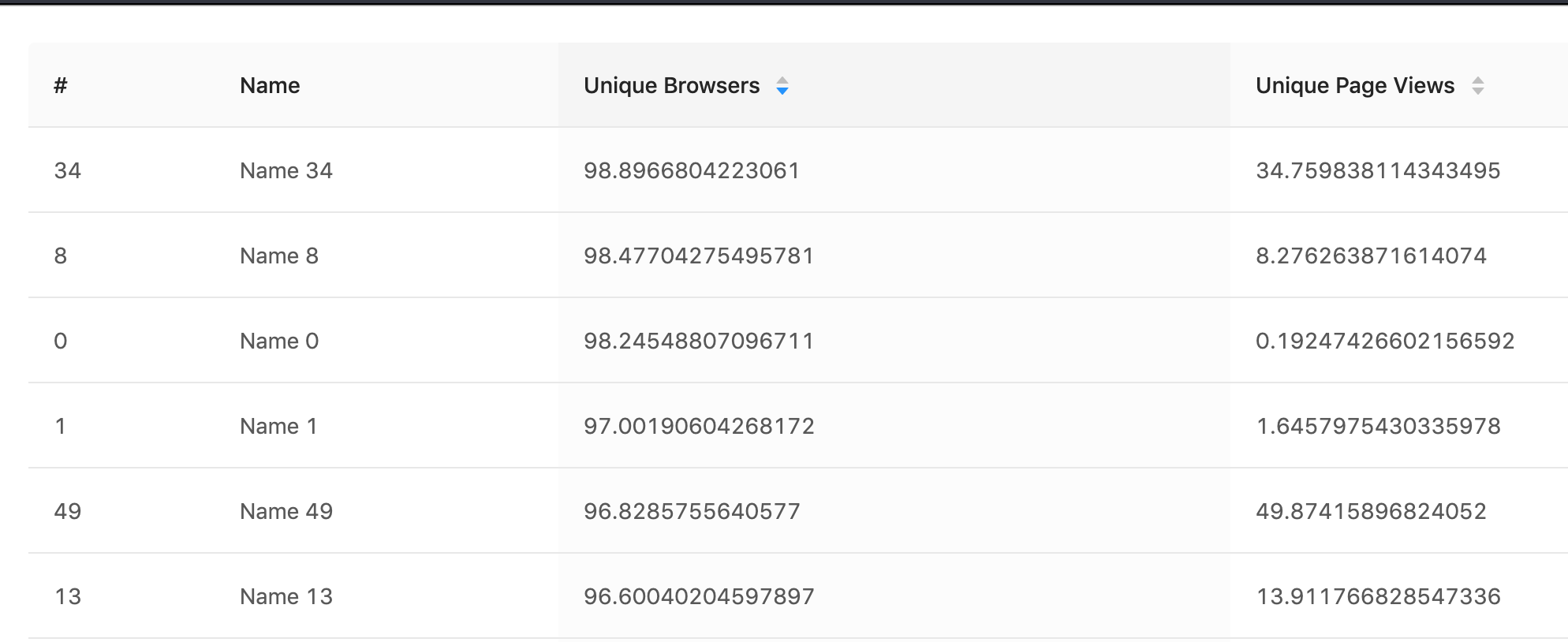1568x642 pixels.
Task: Sort the table by Unique Page Views
Action: (x=1355, y=85)
